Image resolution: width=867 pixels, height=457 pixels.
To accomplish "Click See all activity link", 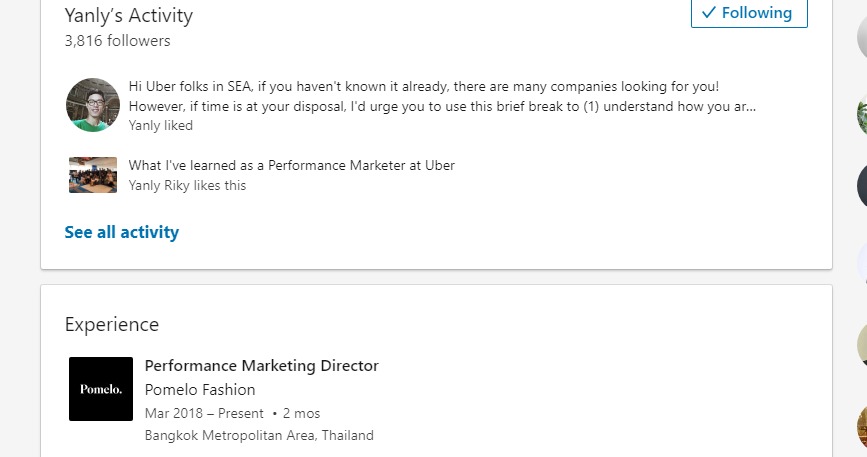I will pos(122,232).
